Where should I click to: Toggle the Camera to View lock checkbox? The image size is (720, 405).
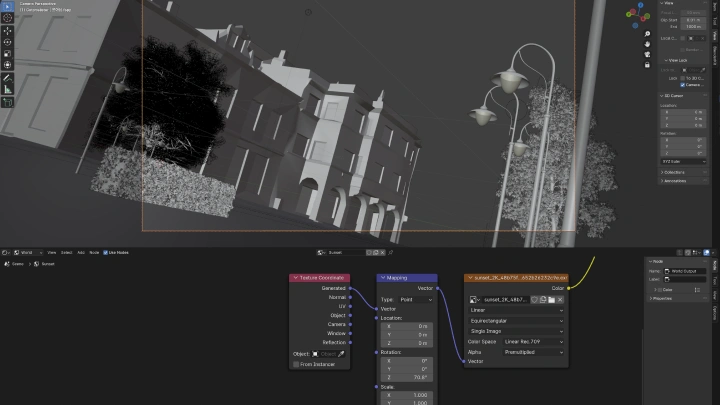click(683, 85)
